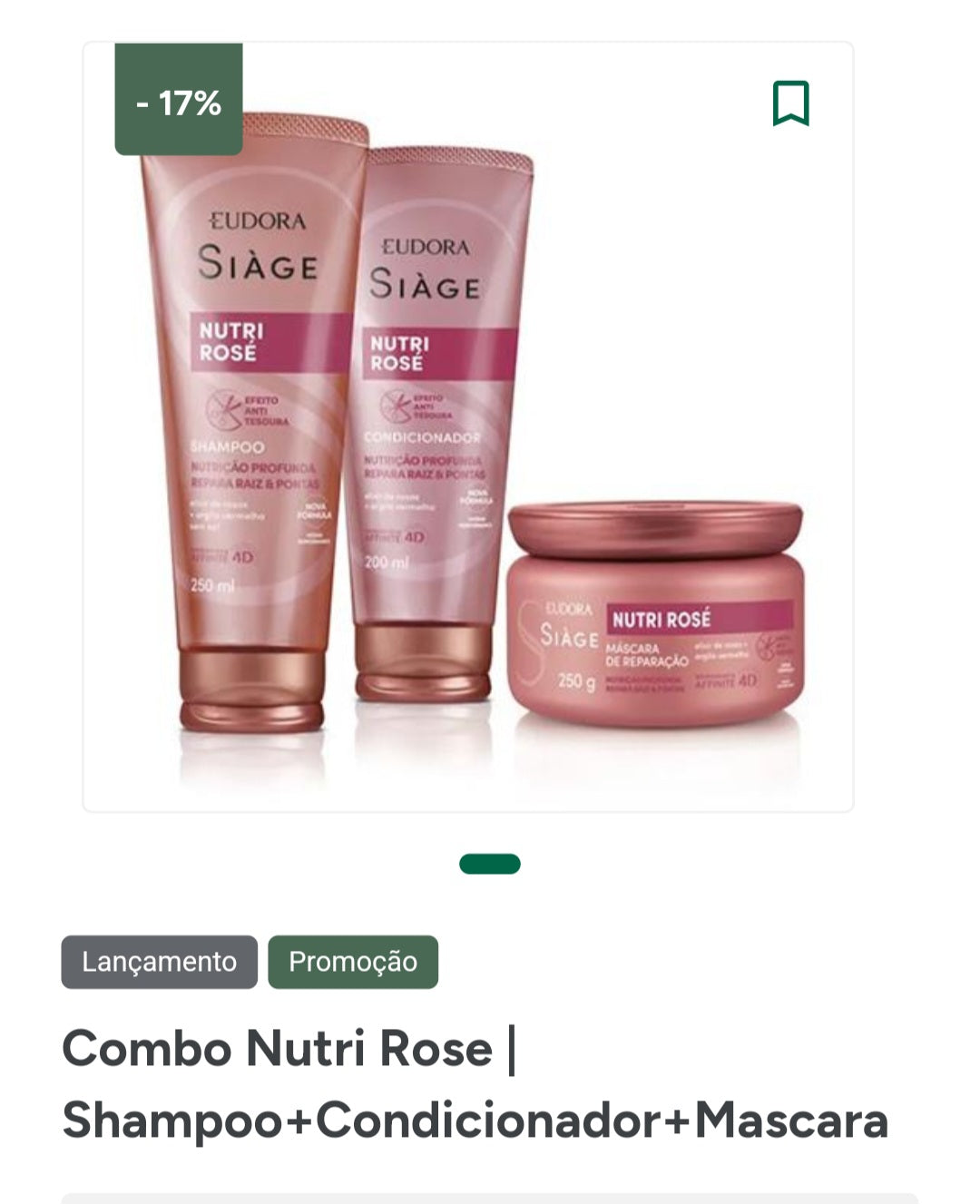The height and width of the screenshot is (1204, 980).
Task: Open the Lançamento tag
Action: (x=160, y=962)
